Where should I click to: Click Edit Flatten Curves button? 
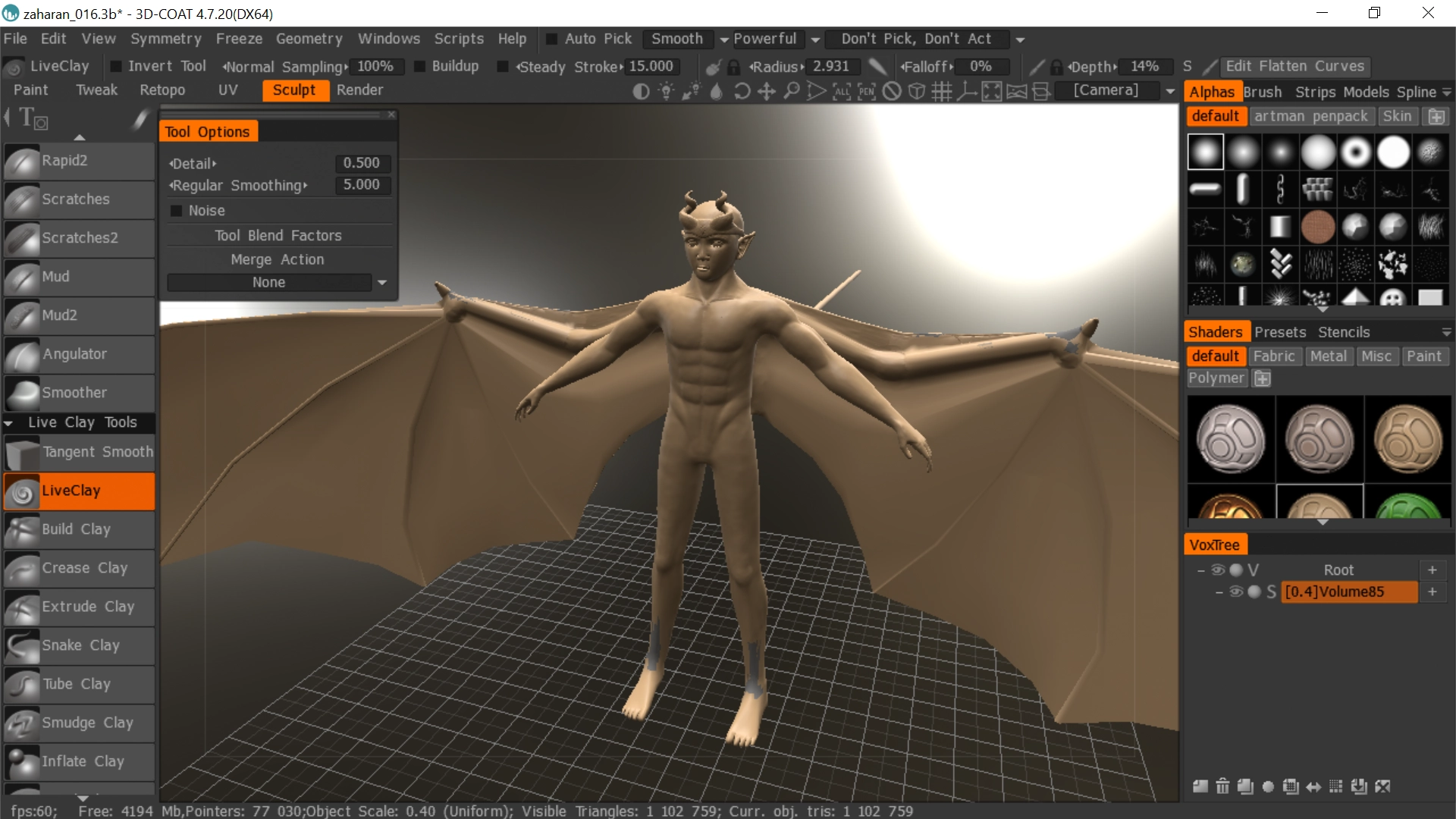pos(1294,67)
